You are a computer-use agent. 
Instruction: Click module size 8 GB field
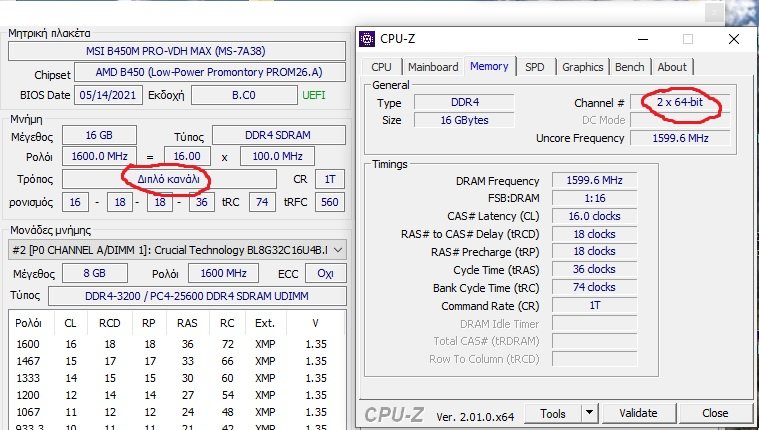coord(94,273)
